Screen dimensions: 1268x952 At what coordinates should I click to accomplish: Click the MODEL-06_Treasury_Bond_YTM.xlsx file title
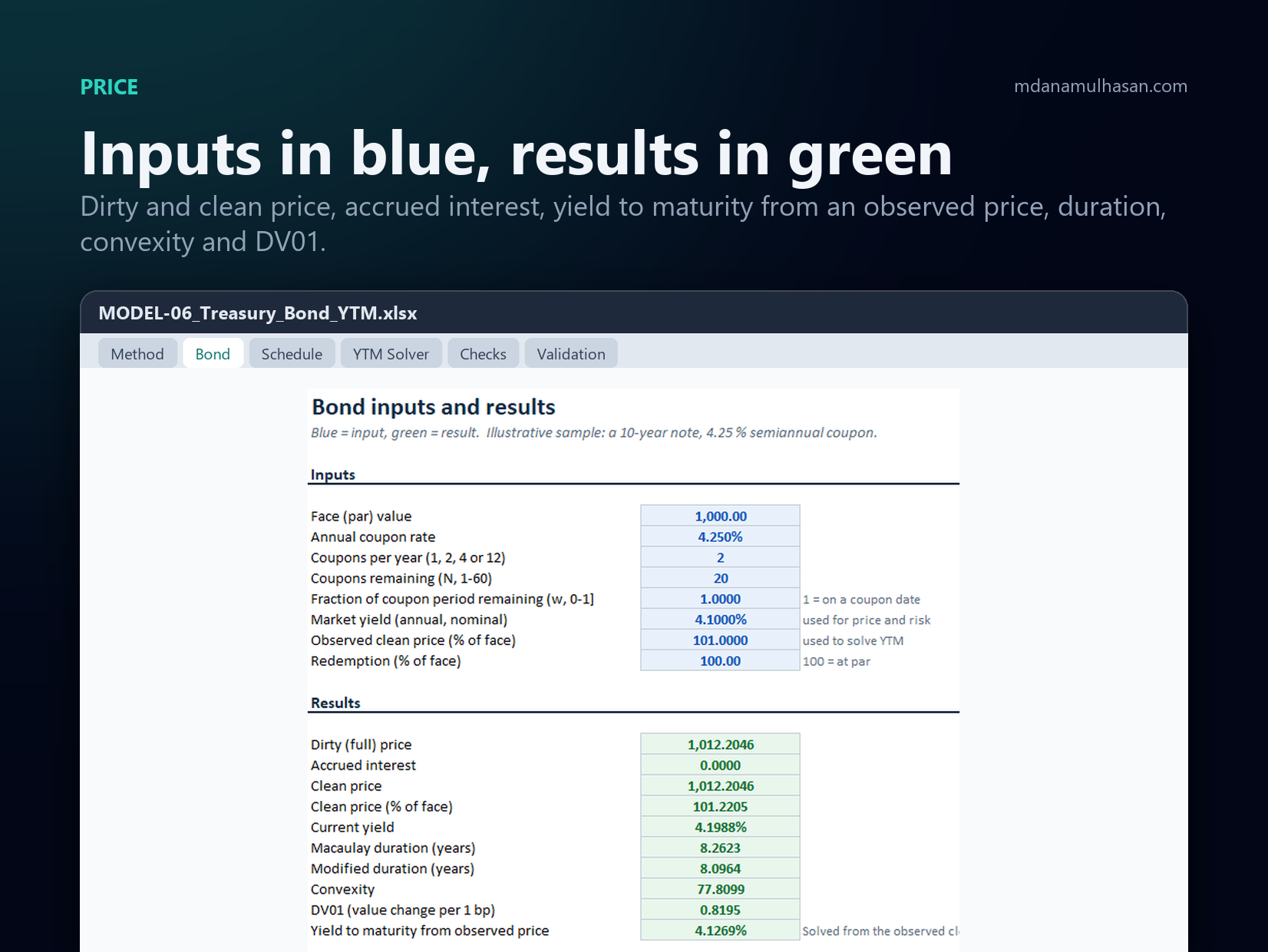pyautogui.click(x=258, y=313)
